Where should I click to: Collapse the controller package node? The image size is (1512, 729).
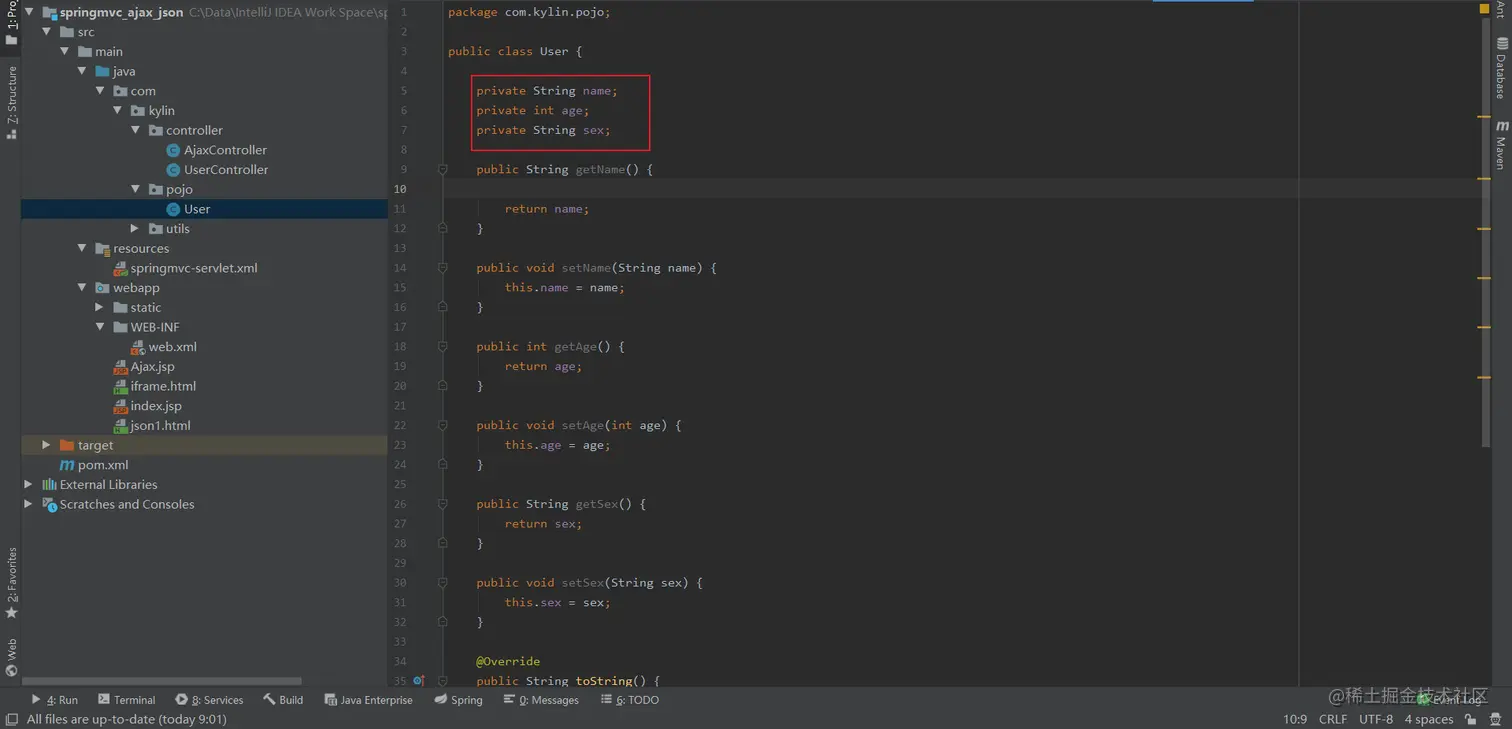[136, 130]
